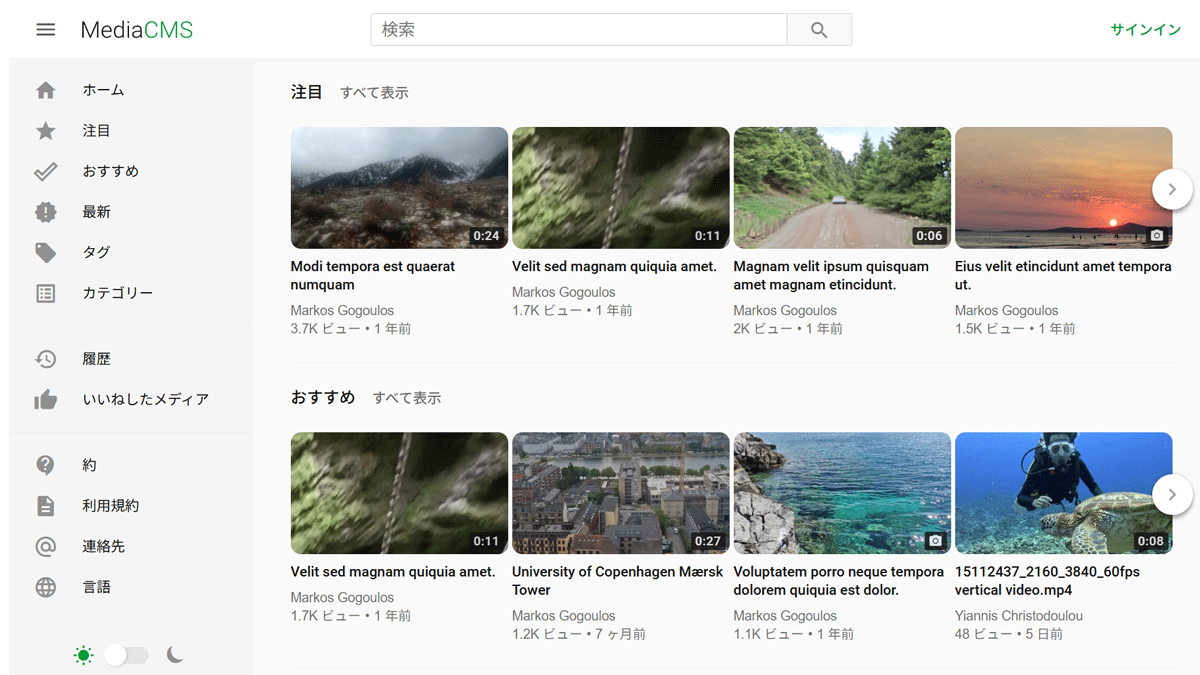1200x675 pixels.
Task: Open the scuba diver turtle video thumbnail
Action: pyautogui.click(x=1063, y=493)
